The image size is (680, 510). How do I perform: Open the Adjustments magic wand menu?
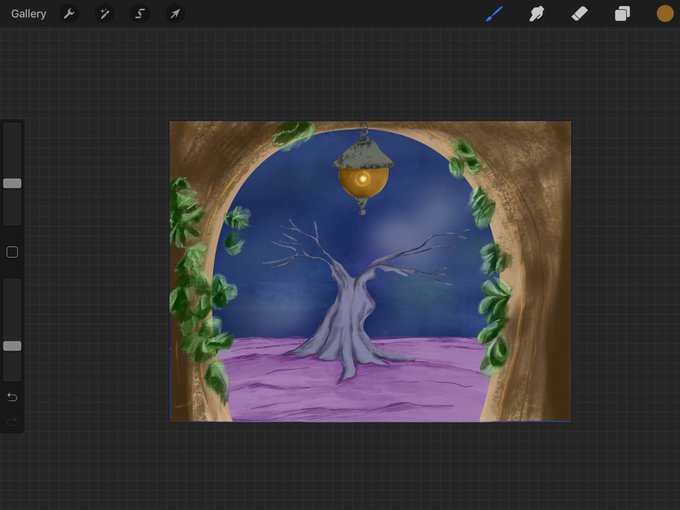click(x=105, y=14)
